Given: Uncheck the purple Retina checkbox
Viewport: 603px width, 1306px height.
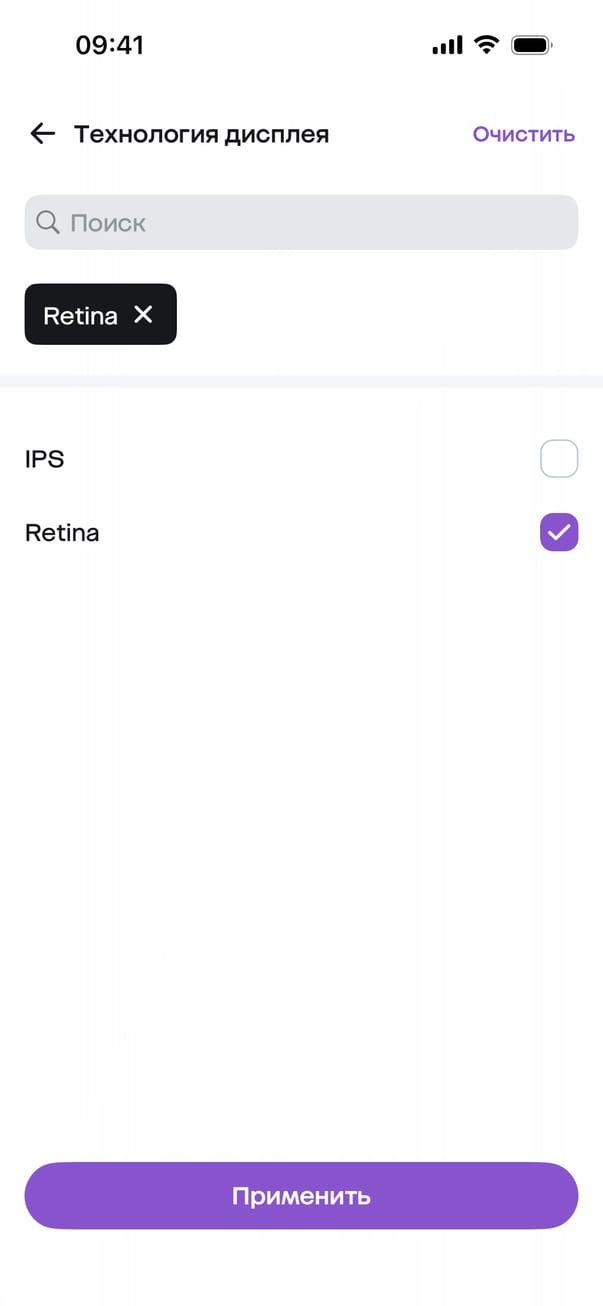Looking at the screenshot, I should [559, 533].
